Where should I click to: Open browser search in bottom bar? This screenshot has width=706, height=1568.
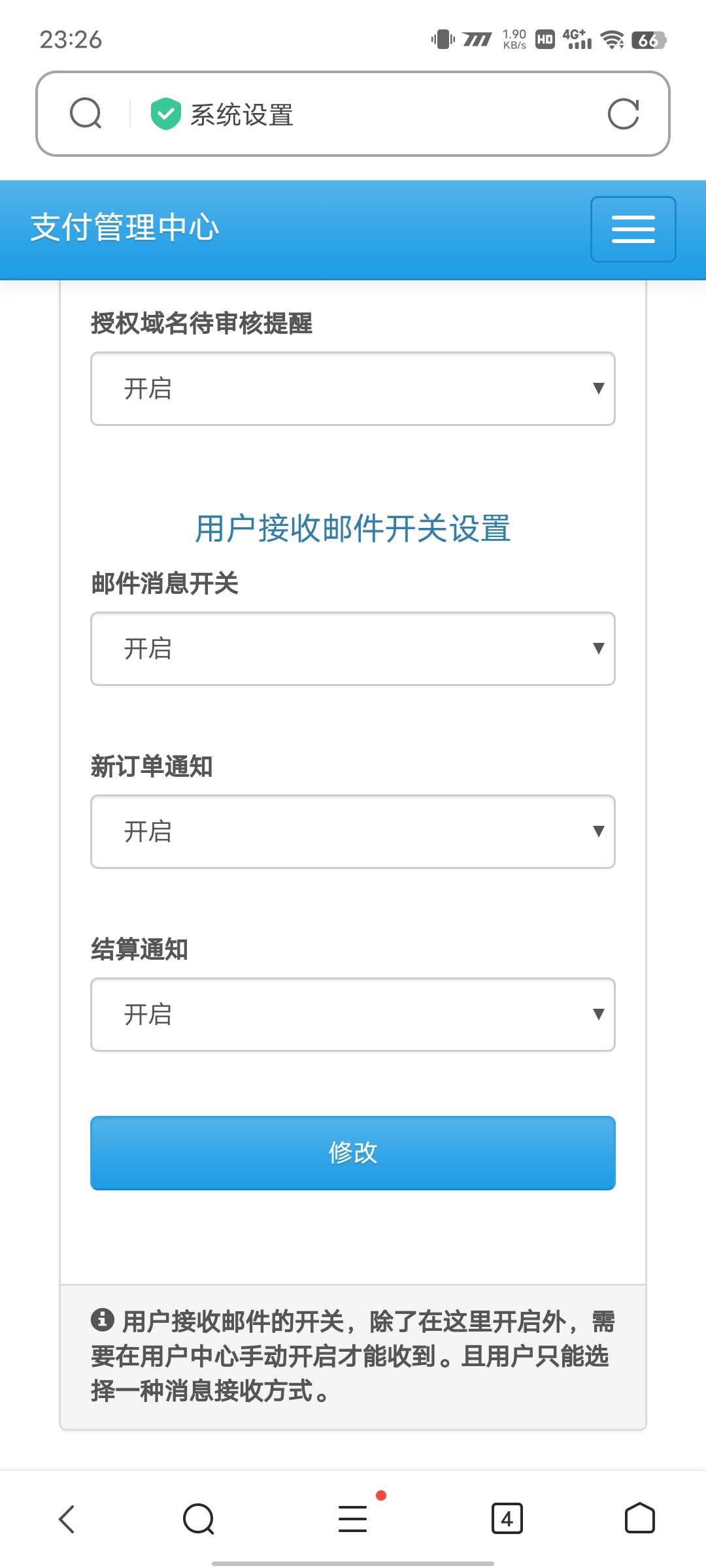199,1519
